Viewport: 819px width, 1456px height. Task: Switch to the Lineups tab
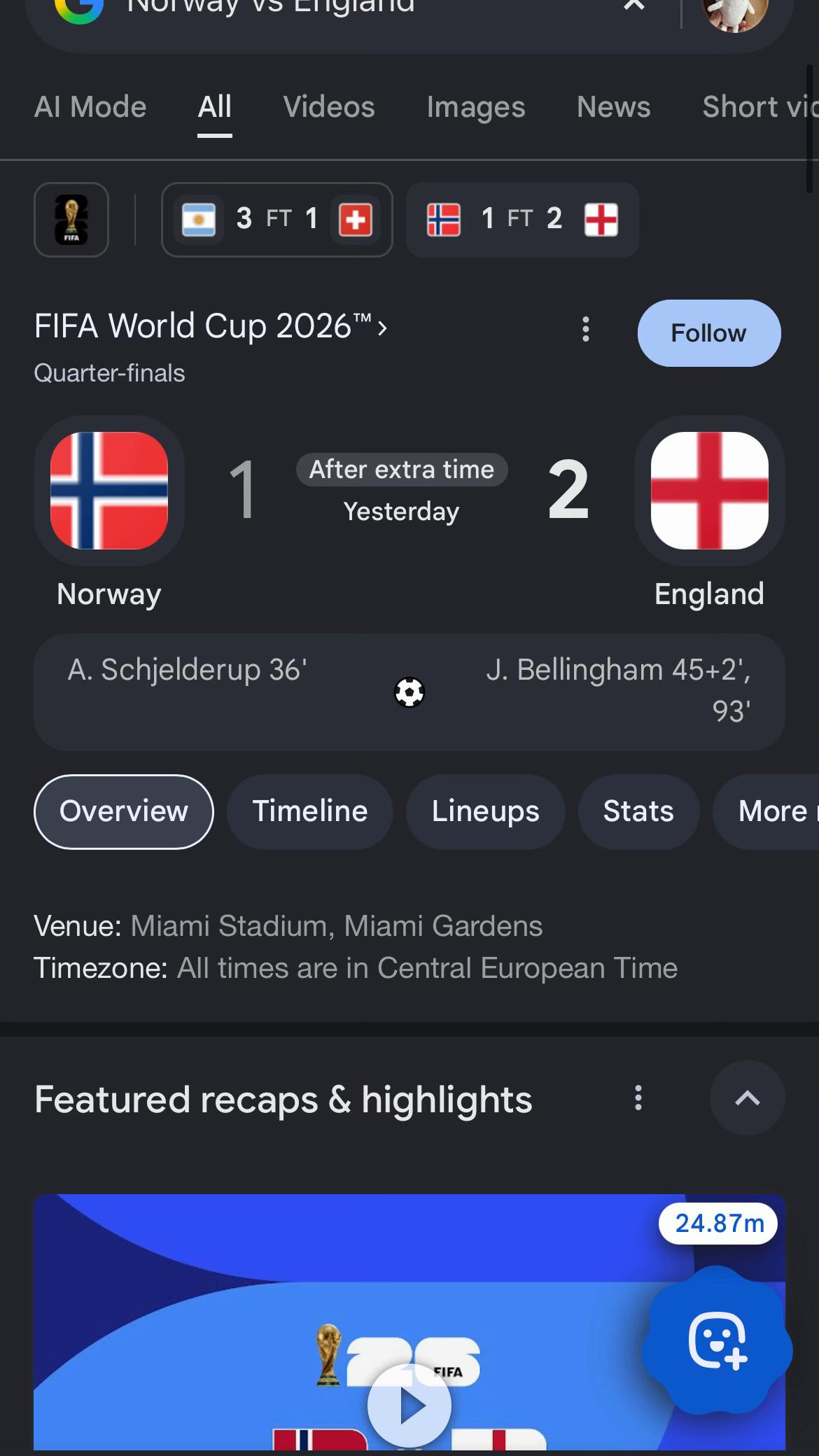485,812
